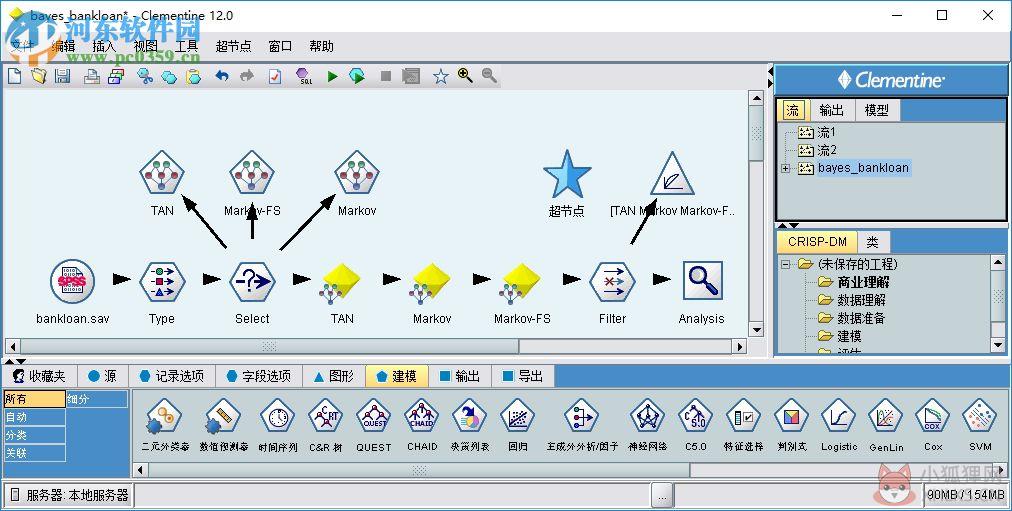Screen dimensions: 1012x511
Task: Print the stream with the printer icon
Action: (92, 76)
